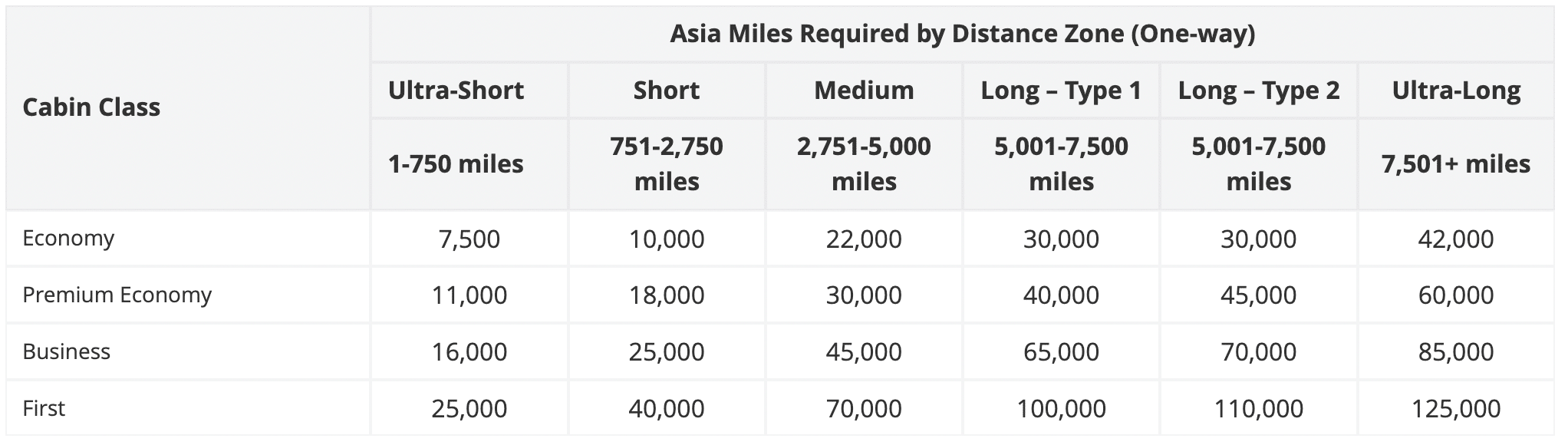
Task: Click the Medium zone header
Action: (864, 91)
